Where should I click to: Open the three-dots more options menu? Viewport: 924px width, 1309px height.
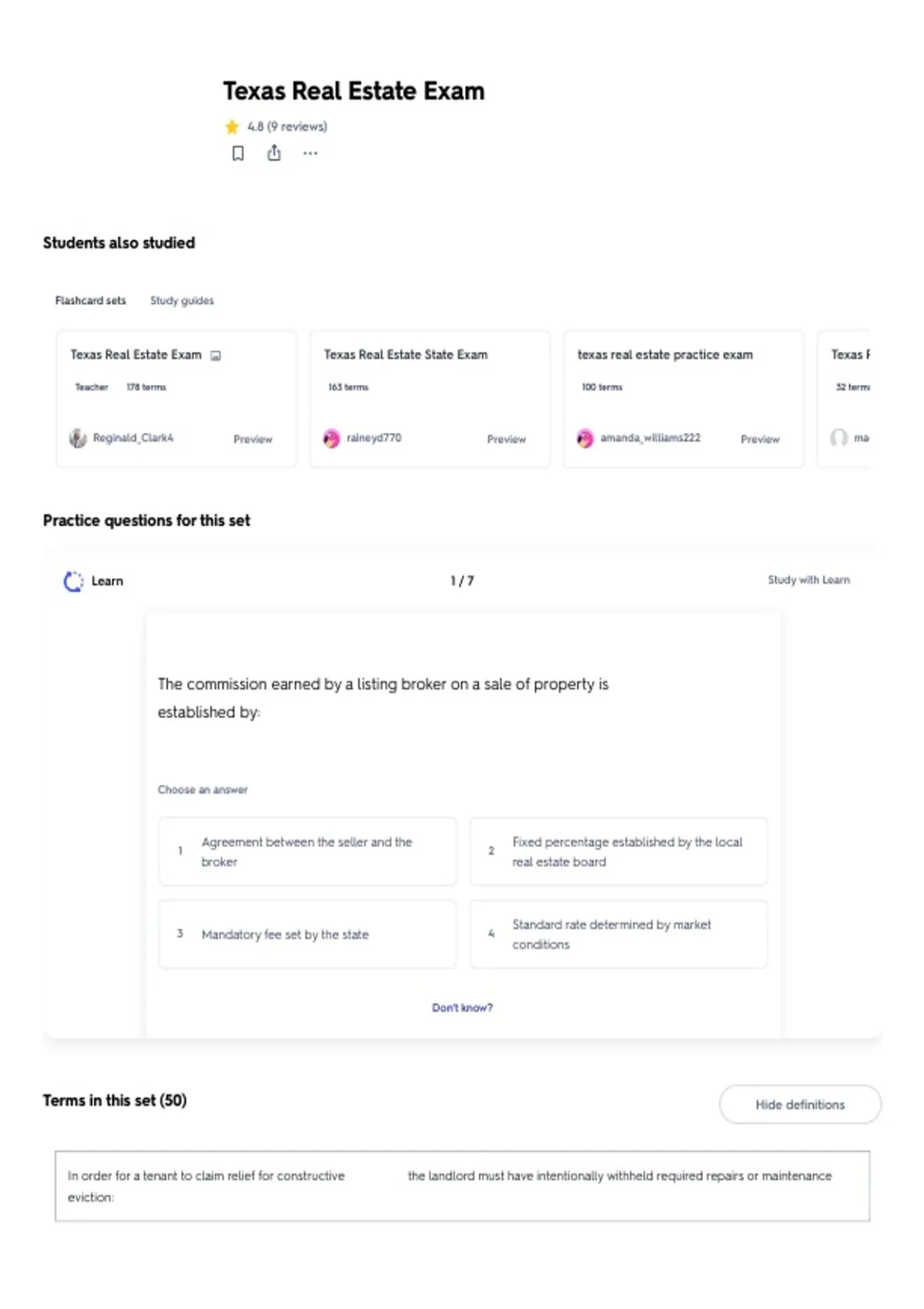point(310,153)
